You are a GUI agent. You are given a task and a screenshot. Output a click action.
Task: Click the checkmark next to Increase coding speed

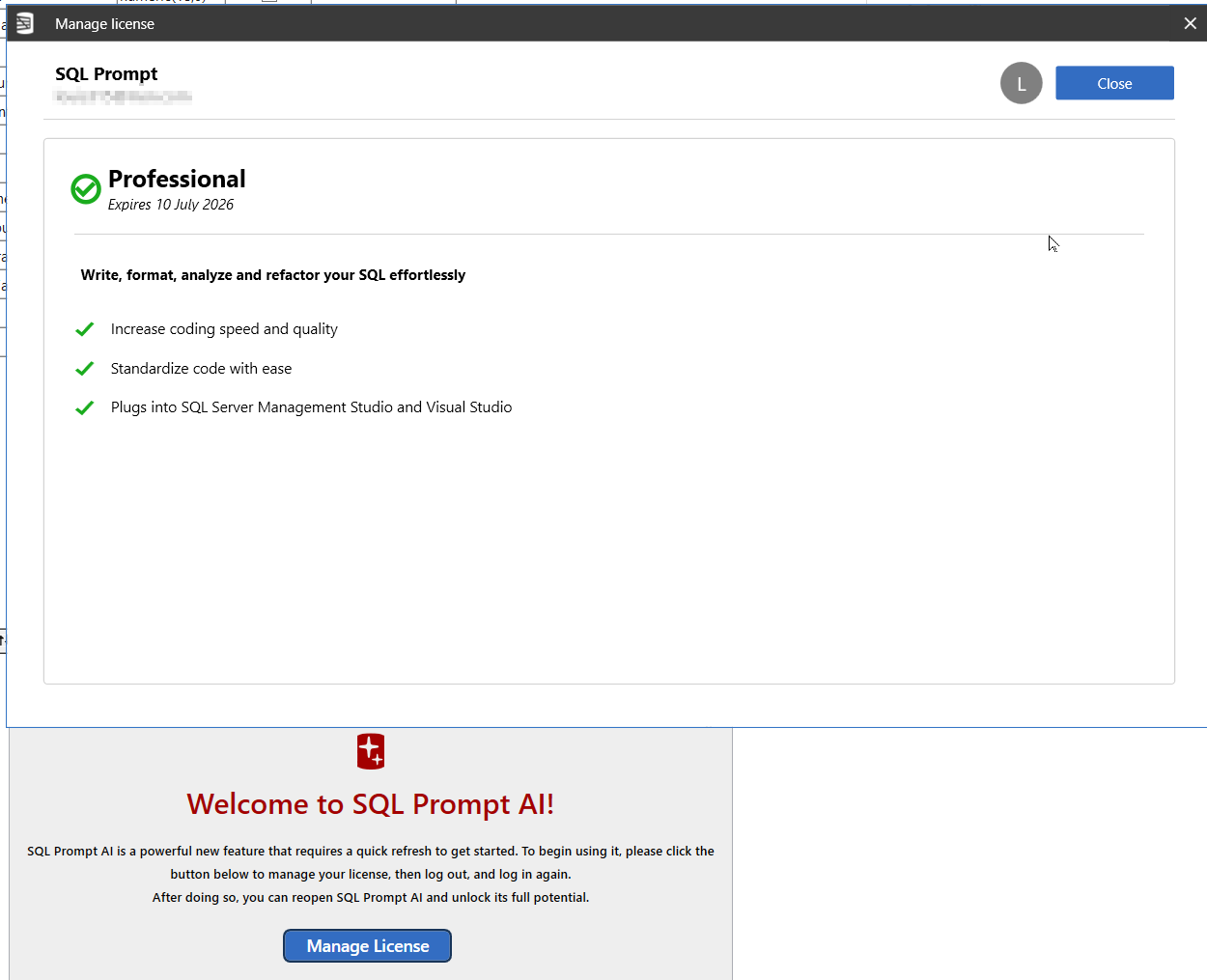click(x=85, y=329)
